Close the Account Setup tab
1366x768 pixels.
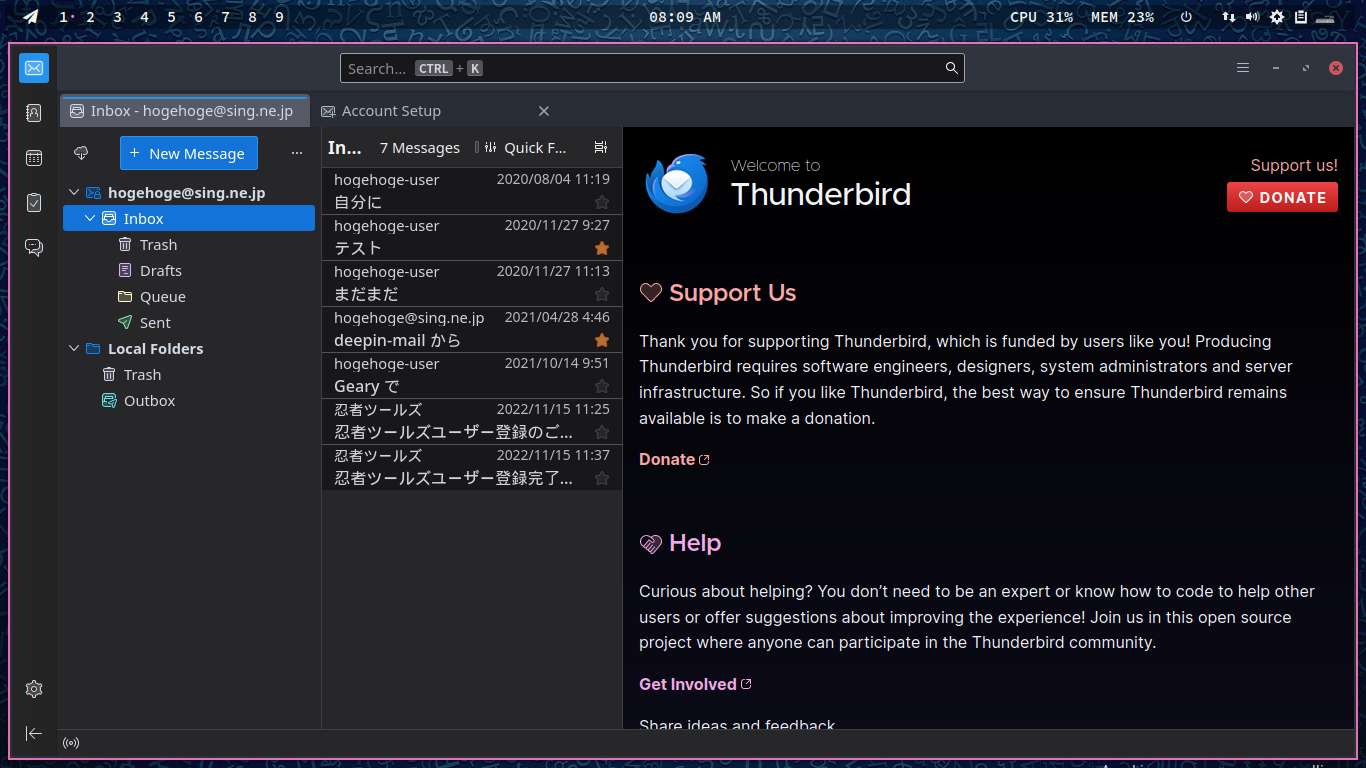pos(544,111)
